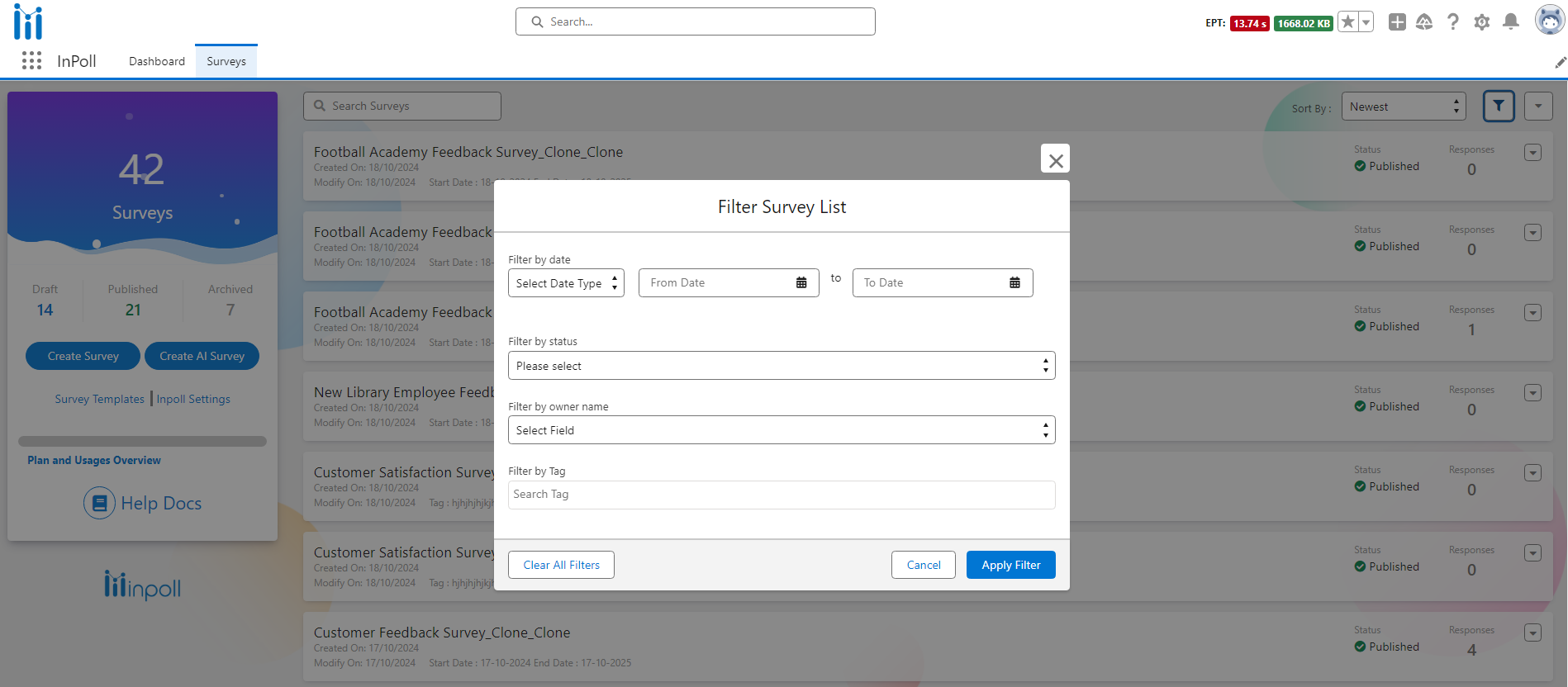Image resolution: width=1568 pixels, height=687 pixels.
Task: Open the Customer Feedback Survey_Clone_Clone title
Action: click(x=442, y=633)
